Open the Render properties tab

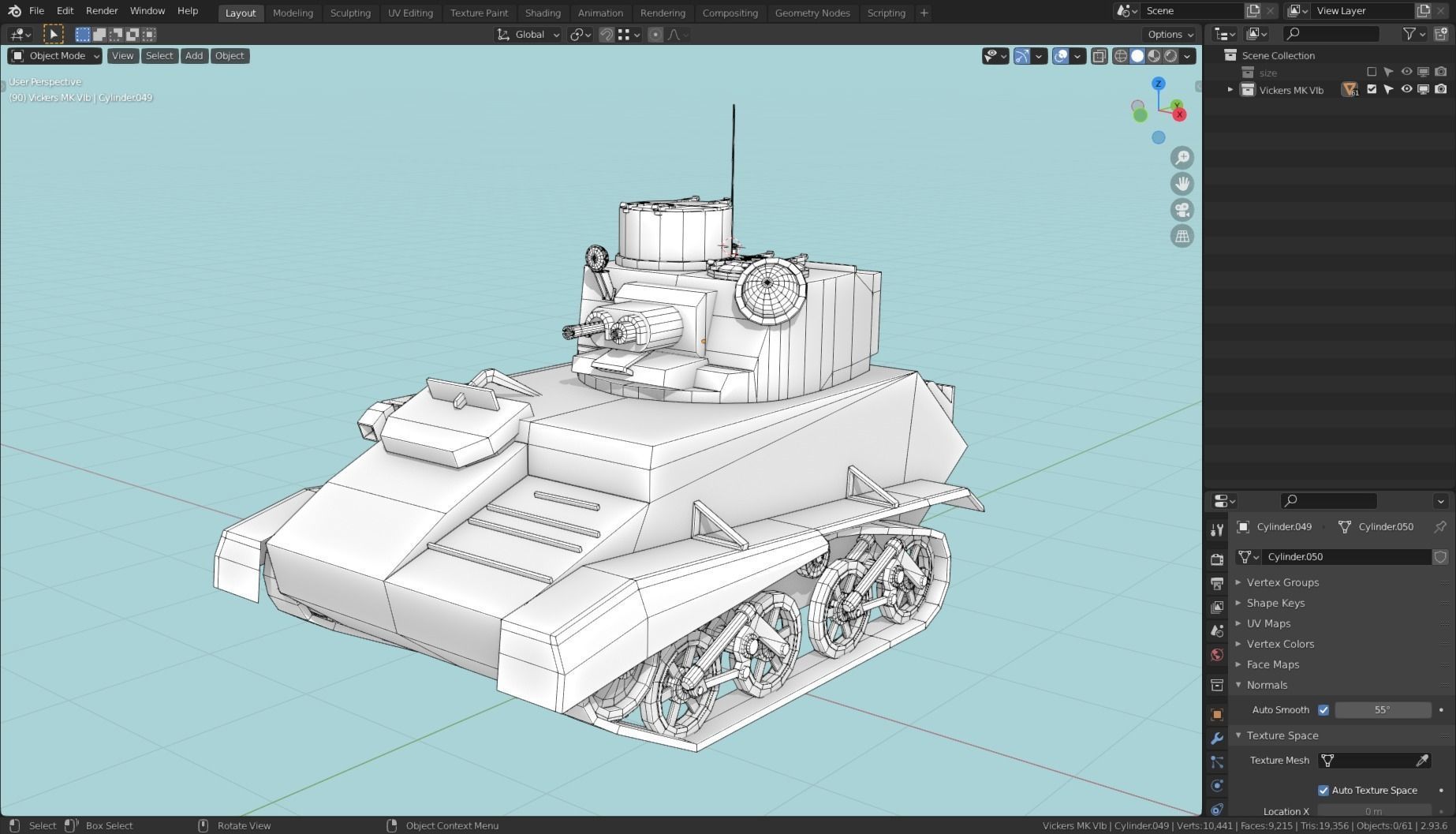coord(1217,559)
